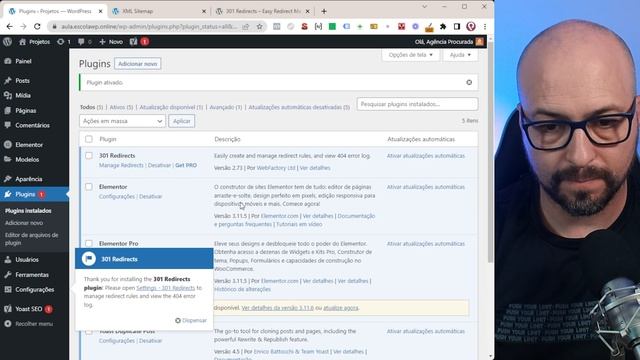Open Adicionar novo submenu under Plugins
Viewport: 640px width, 360px height.
click(24, 223)
